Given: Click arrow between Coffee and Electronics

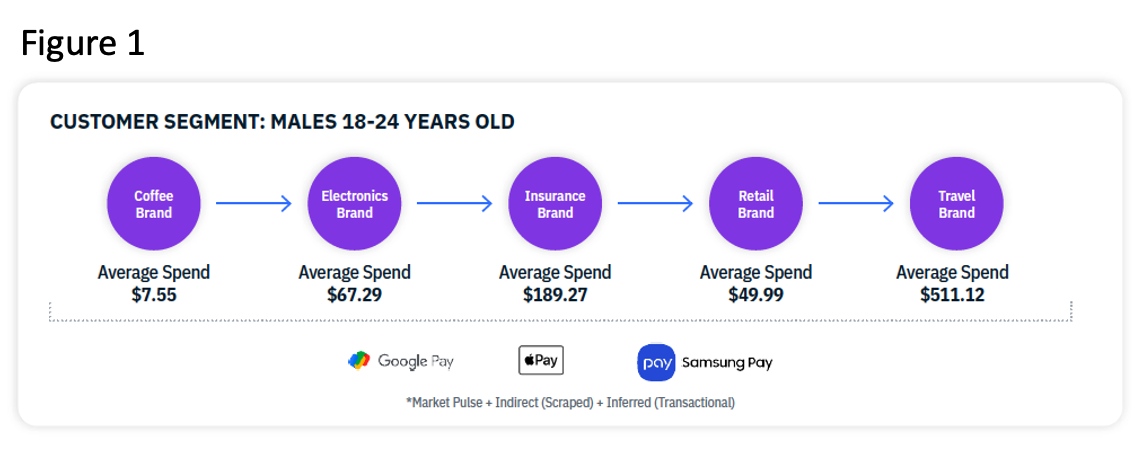Looking at the screenshot, I should click(x=253, y=204).
